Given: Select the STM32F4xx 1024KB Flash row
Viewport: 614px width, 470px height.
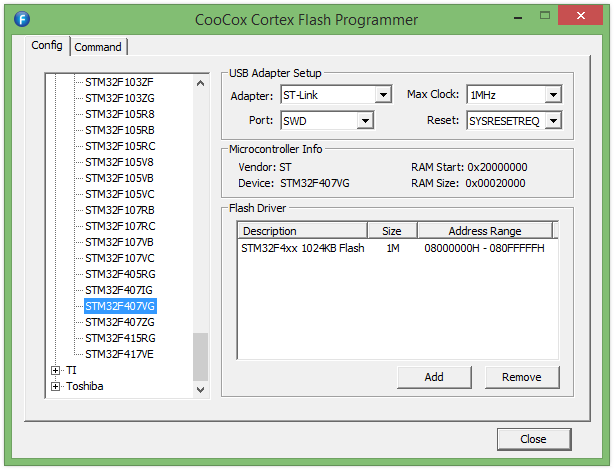Looking at the screenshot, I should point(397,248).
